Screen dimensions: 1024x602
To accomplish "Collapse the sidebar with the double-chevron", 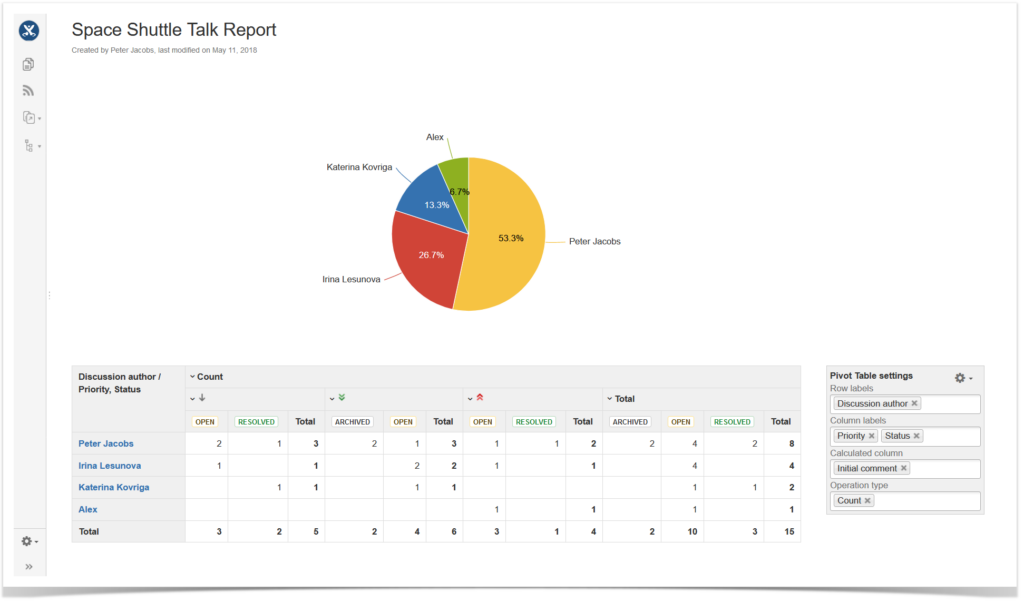I will 28,567.
